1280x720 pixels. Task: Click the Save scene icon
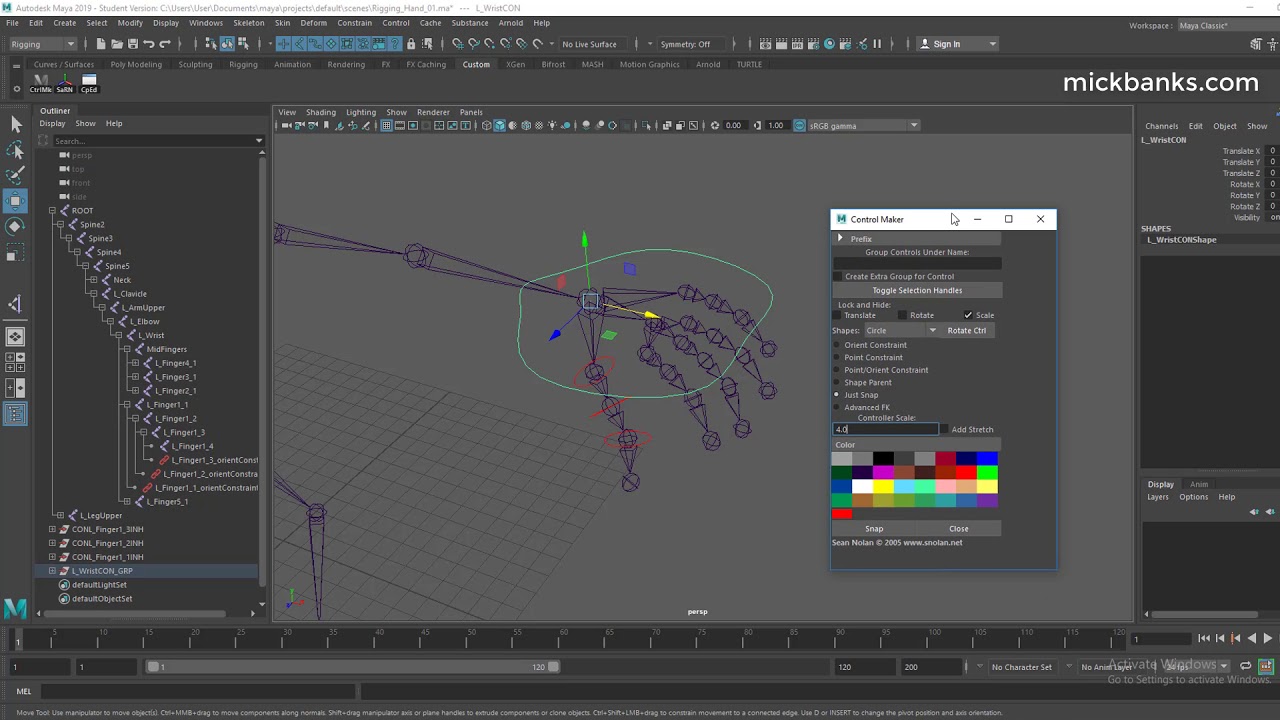pyautogui.click(x=133, y=44)
